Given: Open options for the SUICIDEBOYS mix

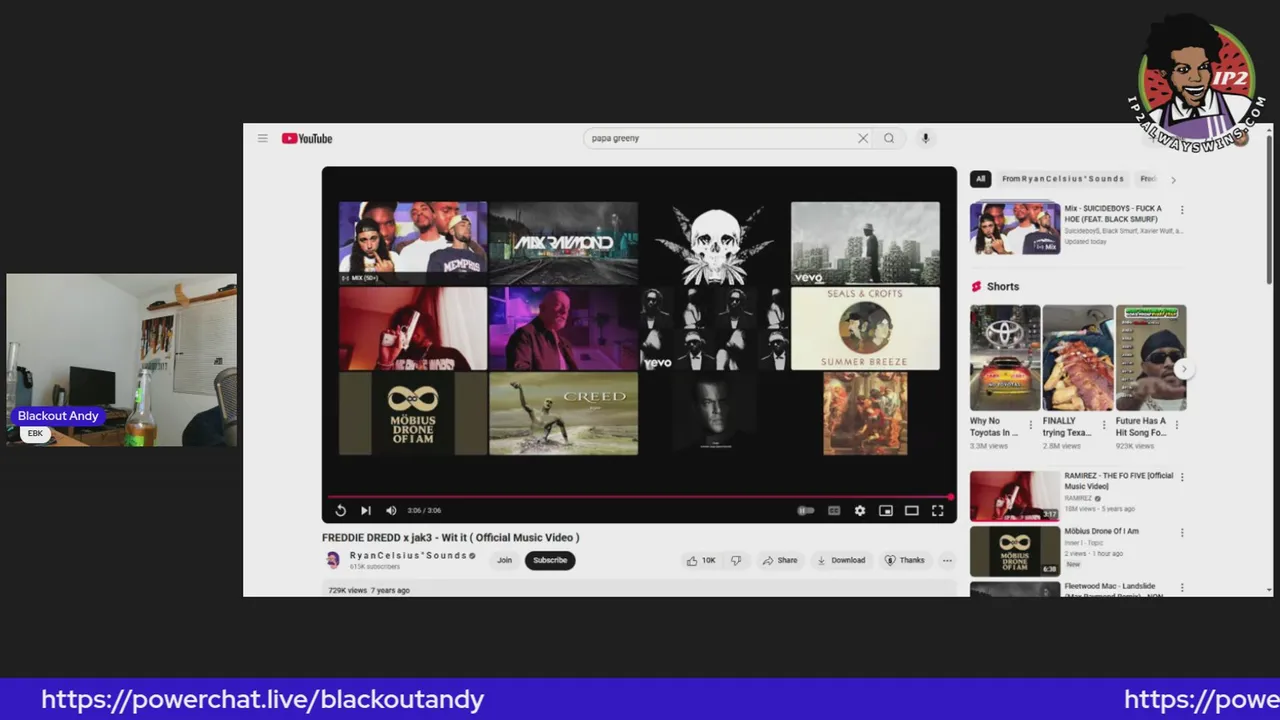Looking at the screenshot, I should point(1181,210).
